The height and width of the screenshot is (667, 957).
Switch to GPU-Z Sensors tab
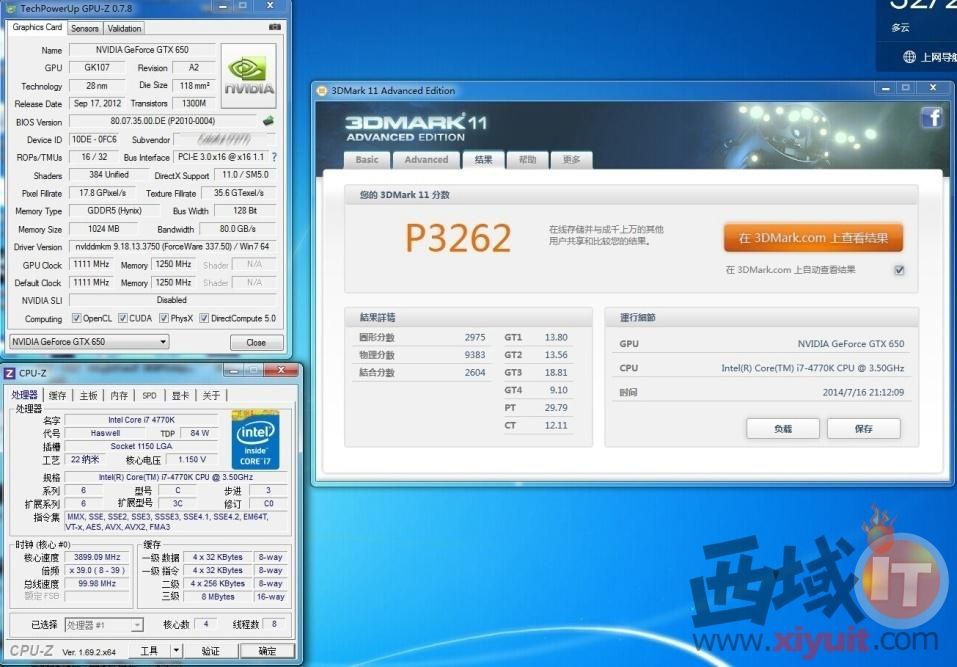click(x=84, y=28)
